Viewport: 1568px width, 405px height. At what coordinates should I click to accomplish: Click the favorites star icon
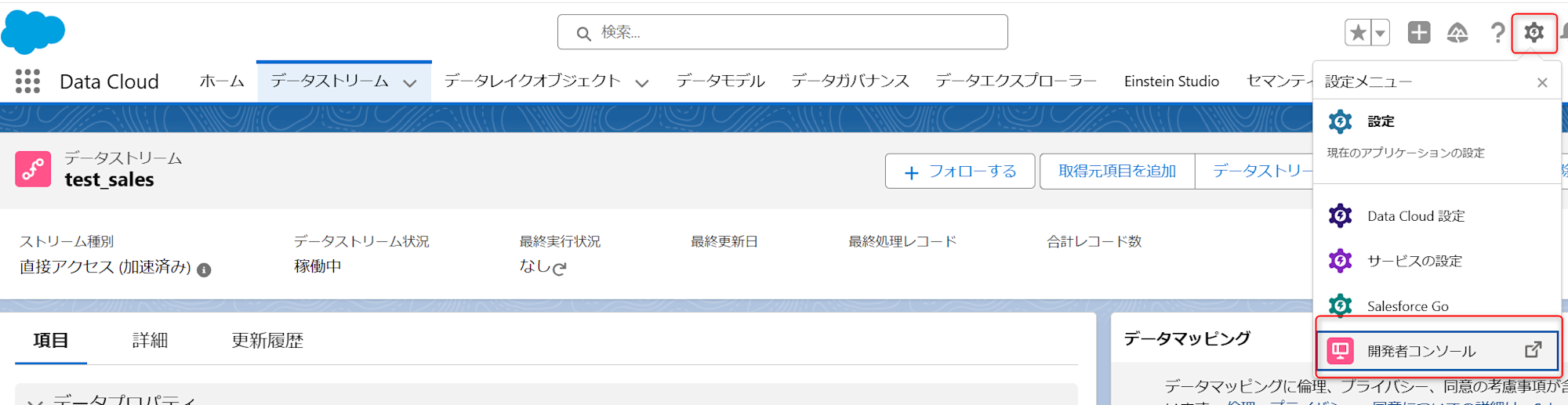coord(1358,33)
